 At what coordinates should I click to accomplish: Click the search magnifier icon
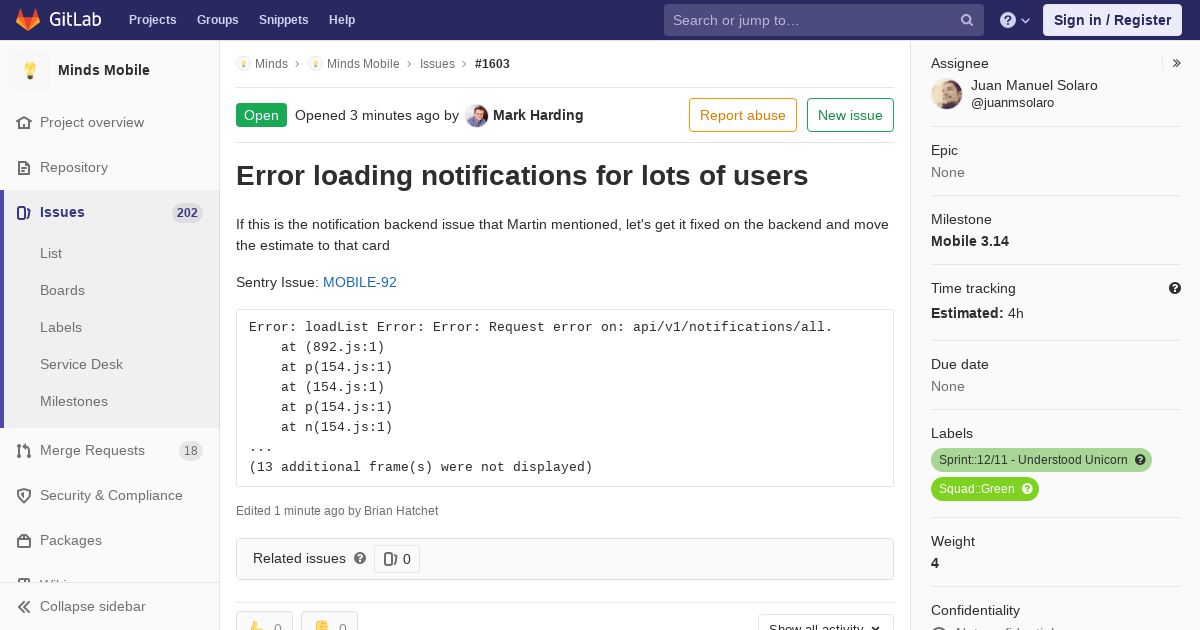(966, 20)
